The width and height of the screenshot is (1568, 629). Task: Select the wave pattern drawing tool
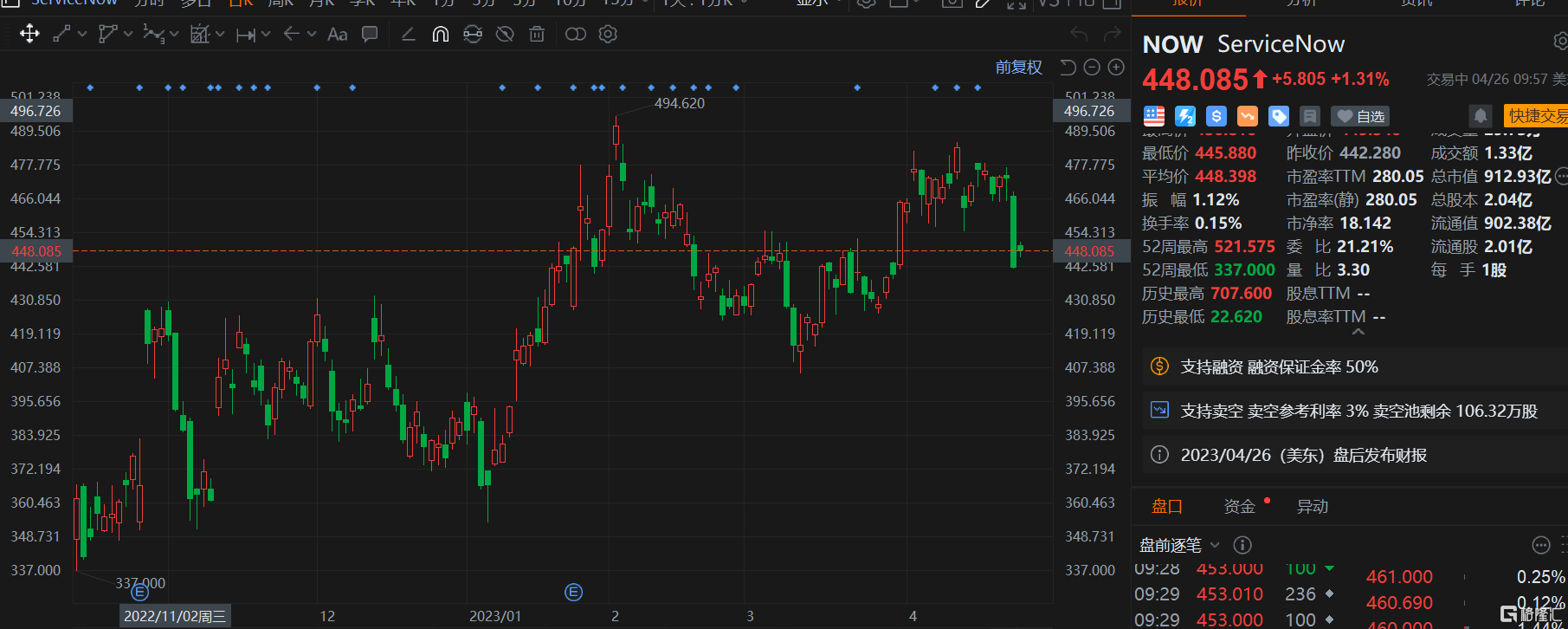(153, 34)
